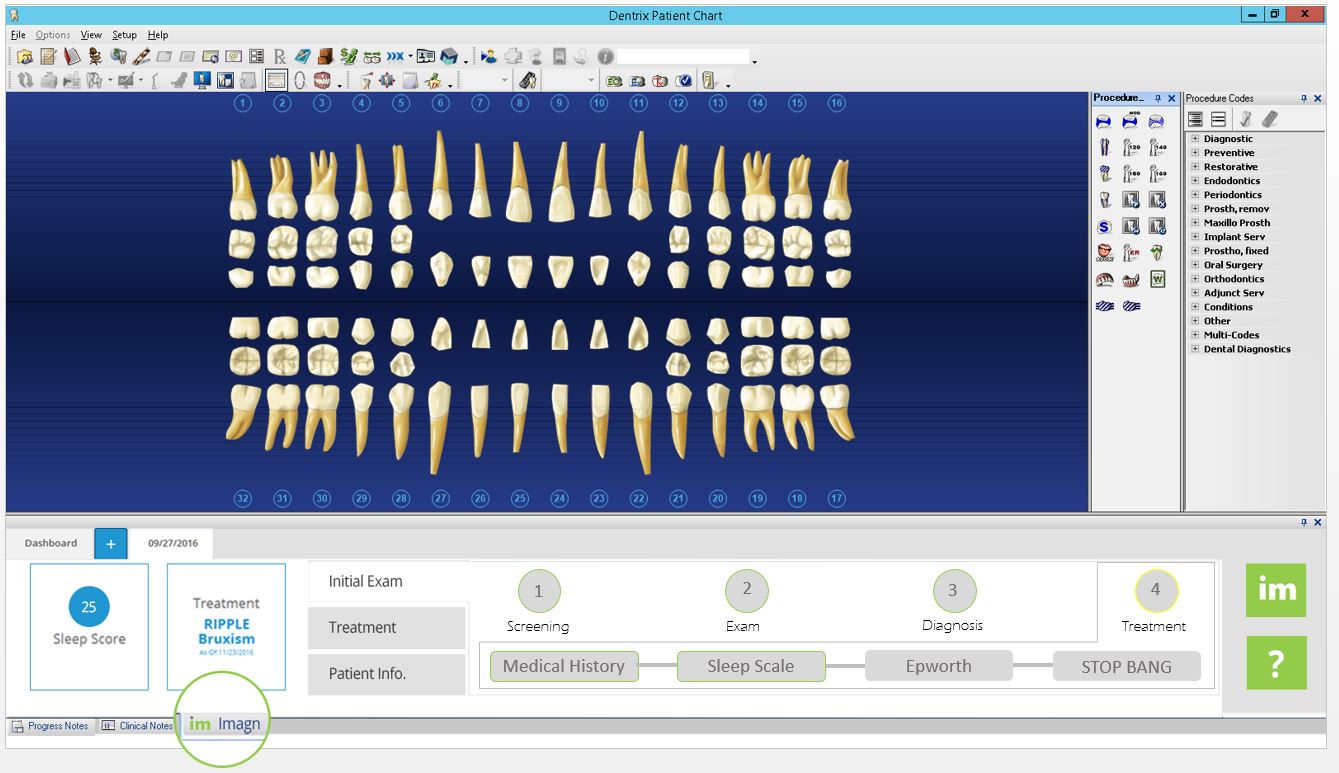Screen dimensions: 1339x773
Task: Select the 120 tooth procedure button
Action: [x=1131, y=147]
